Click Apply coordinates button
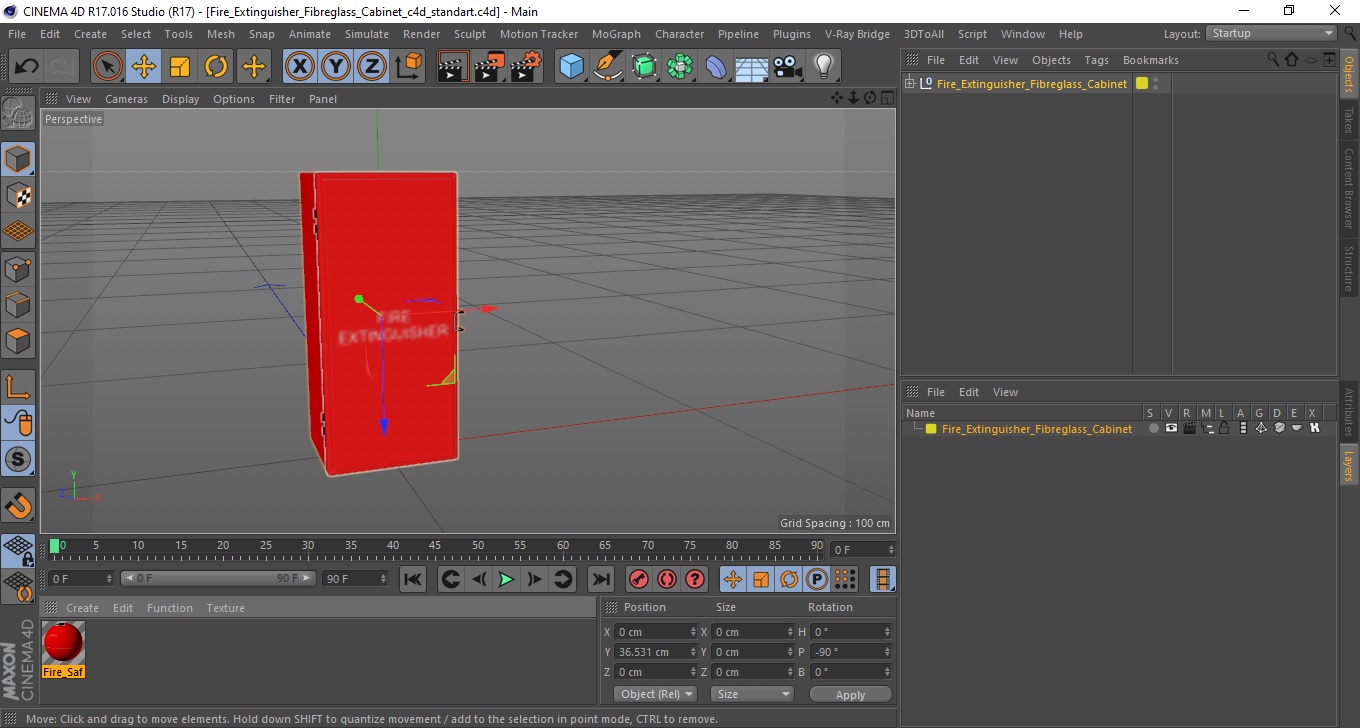 tap(850, 695)
